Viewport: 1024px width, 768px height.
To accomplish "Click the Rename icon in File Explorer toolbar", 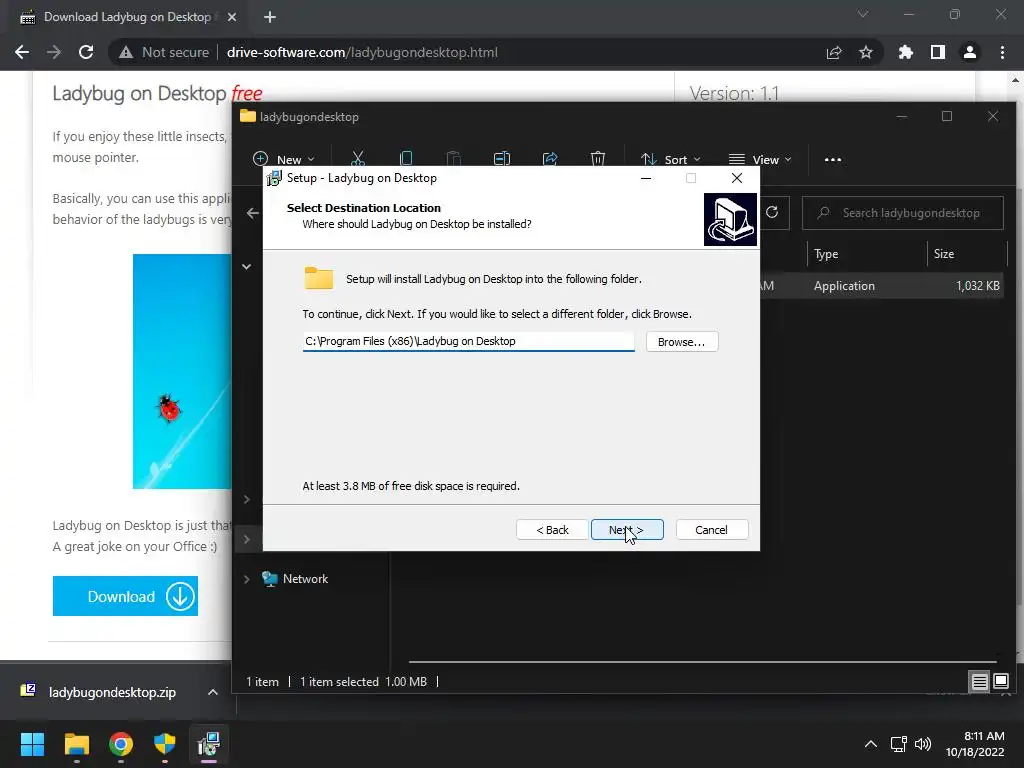I will click(502, 159).
